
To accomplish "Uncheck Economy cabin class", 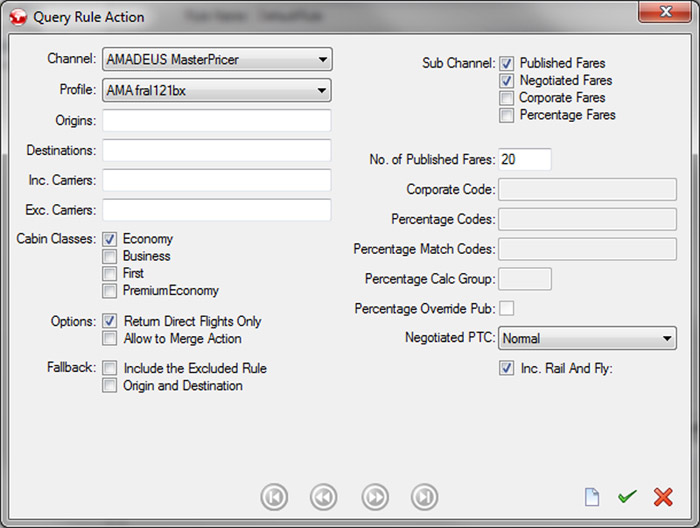I will [109, 239].
